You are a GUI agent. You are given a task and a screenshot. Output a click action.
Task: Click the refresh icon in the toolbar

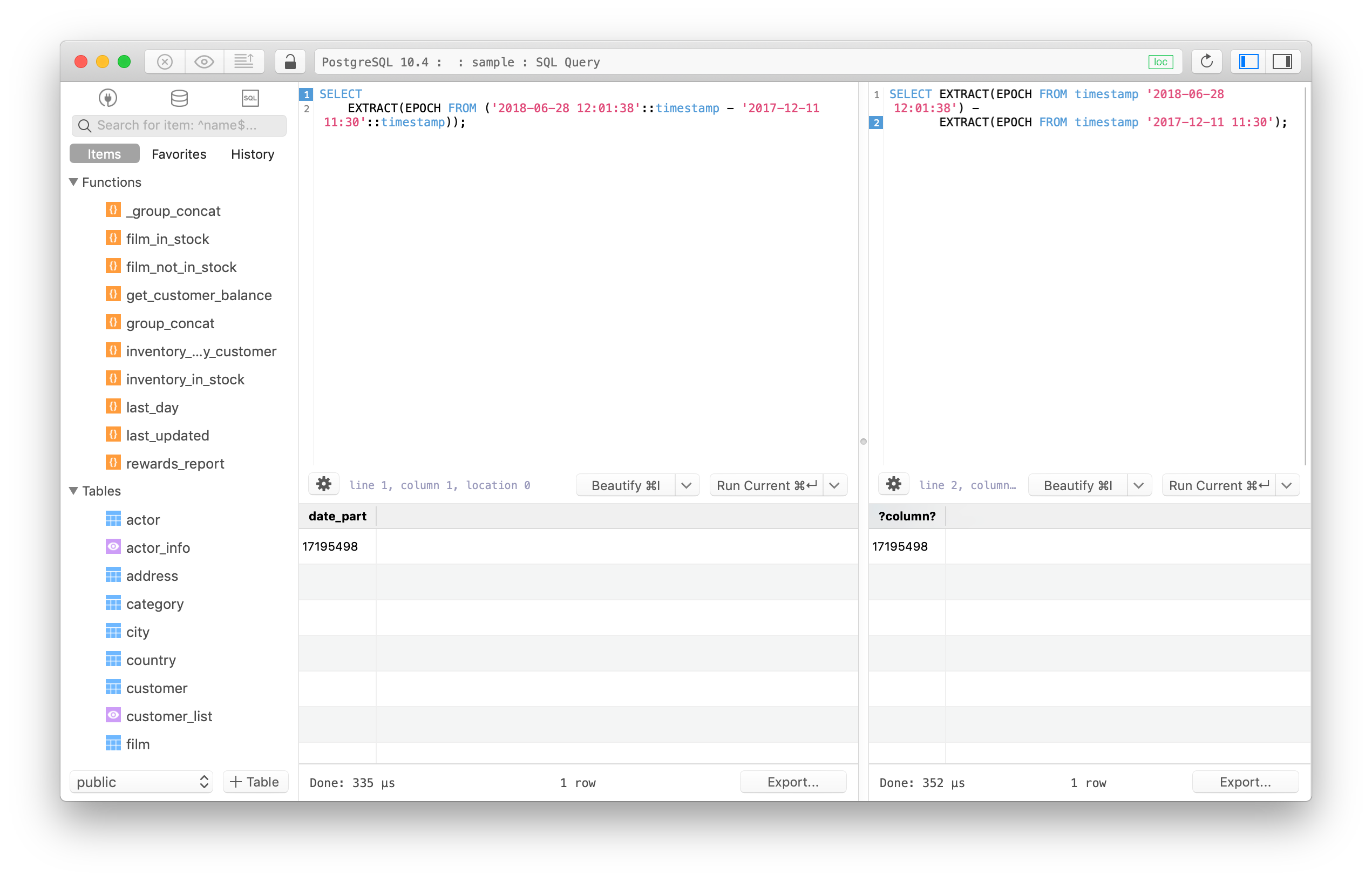(1207, 61)
